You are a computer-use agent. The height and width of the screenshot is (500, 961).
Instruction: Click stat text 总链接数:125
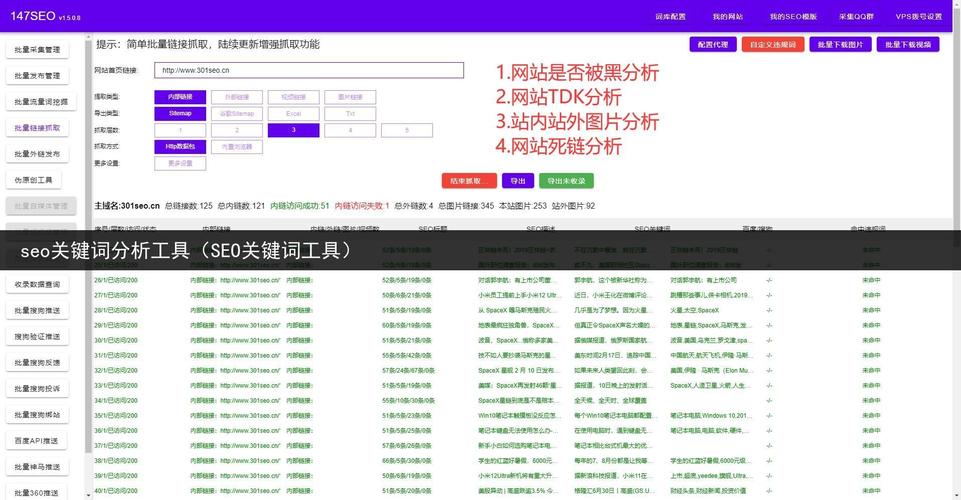click(x=189, y=206)
